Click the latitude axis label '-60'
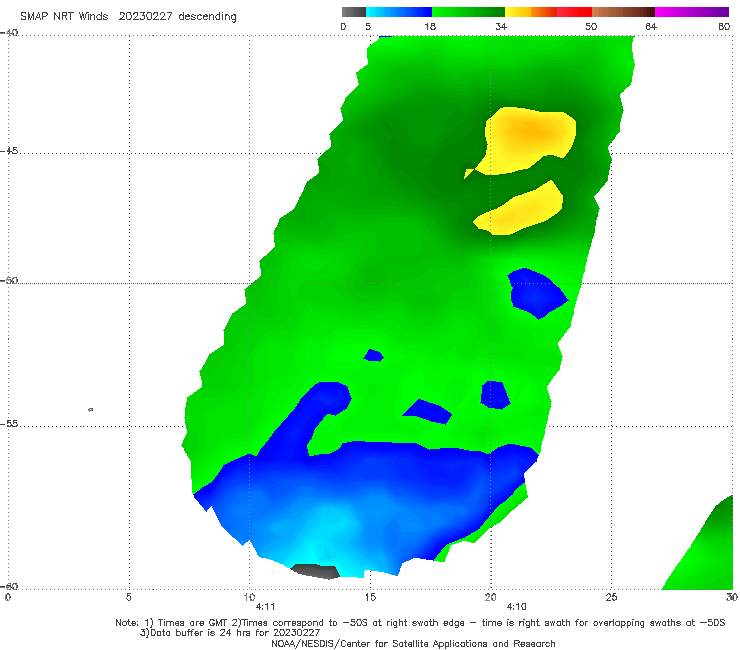 click(x=9, y=586)
